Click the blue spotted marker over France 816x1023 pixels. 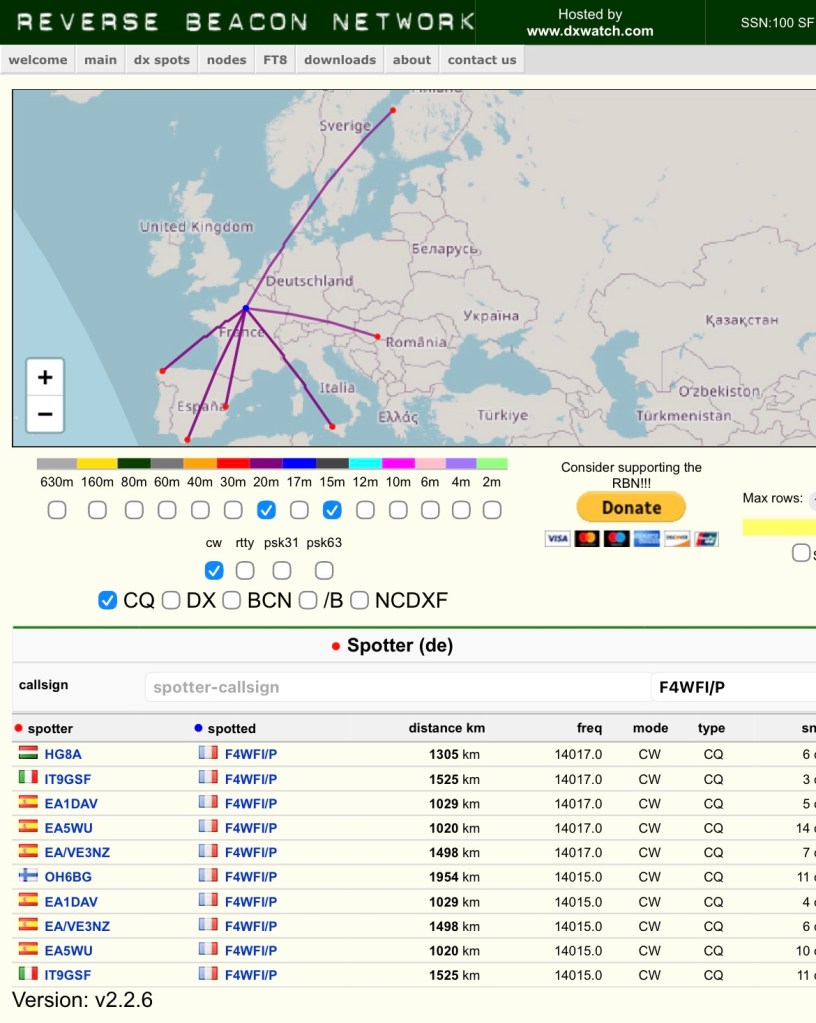[245, 308]
